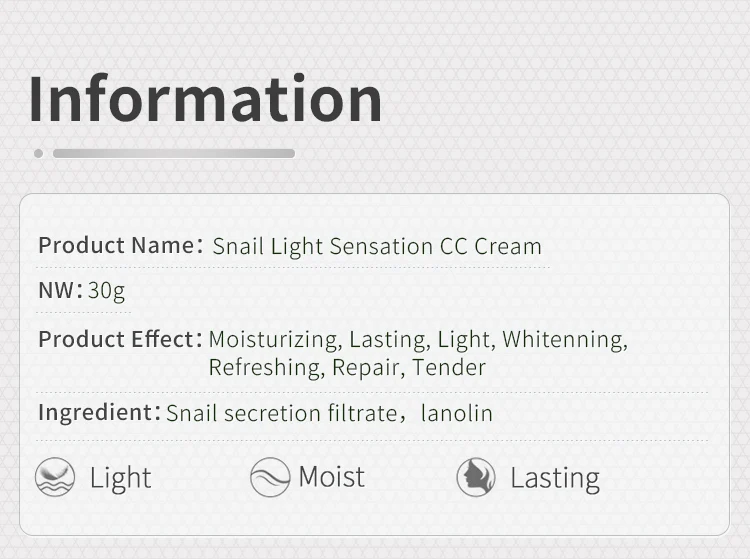Click the 30g net weight value
Viewport: 750px width, 559px height.
pyautogui.click(x=106, y=291)
